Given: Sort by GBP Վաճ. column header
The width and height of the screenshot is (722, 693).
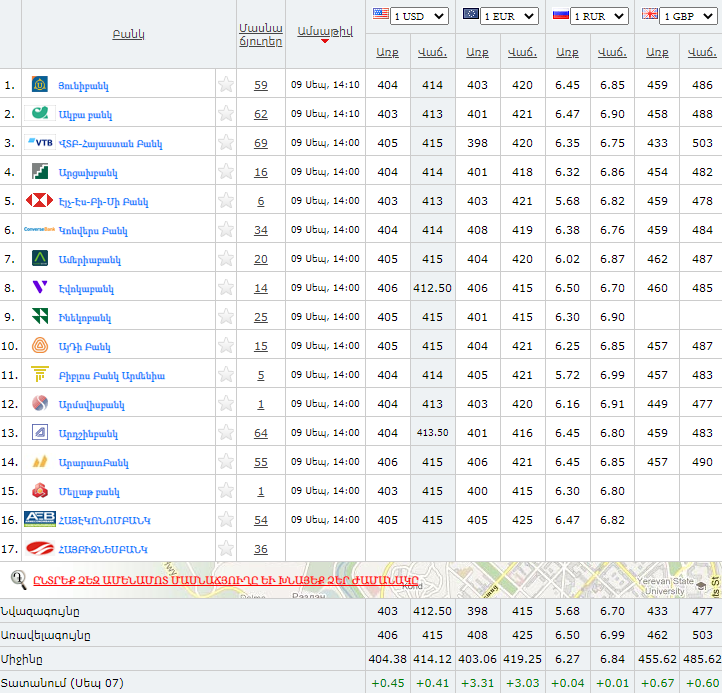Looking at the screenshot, I should (702, 52).
